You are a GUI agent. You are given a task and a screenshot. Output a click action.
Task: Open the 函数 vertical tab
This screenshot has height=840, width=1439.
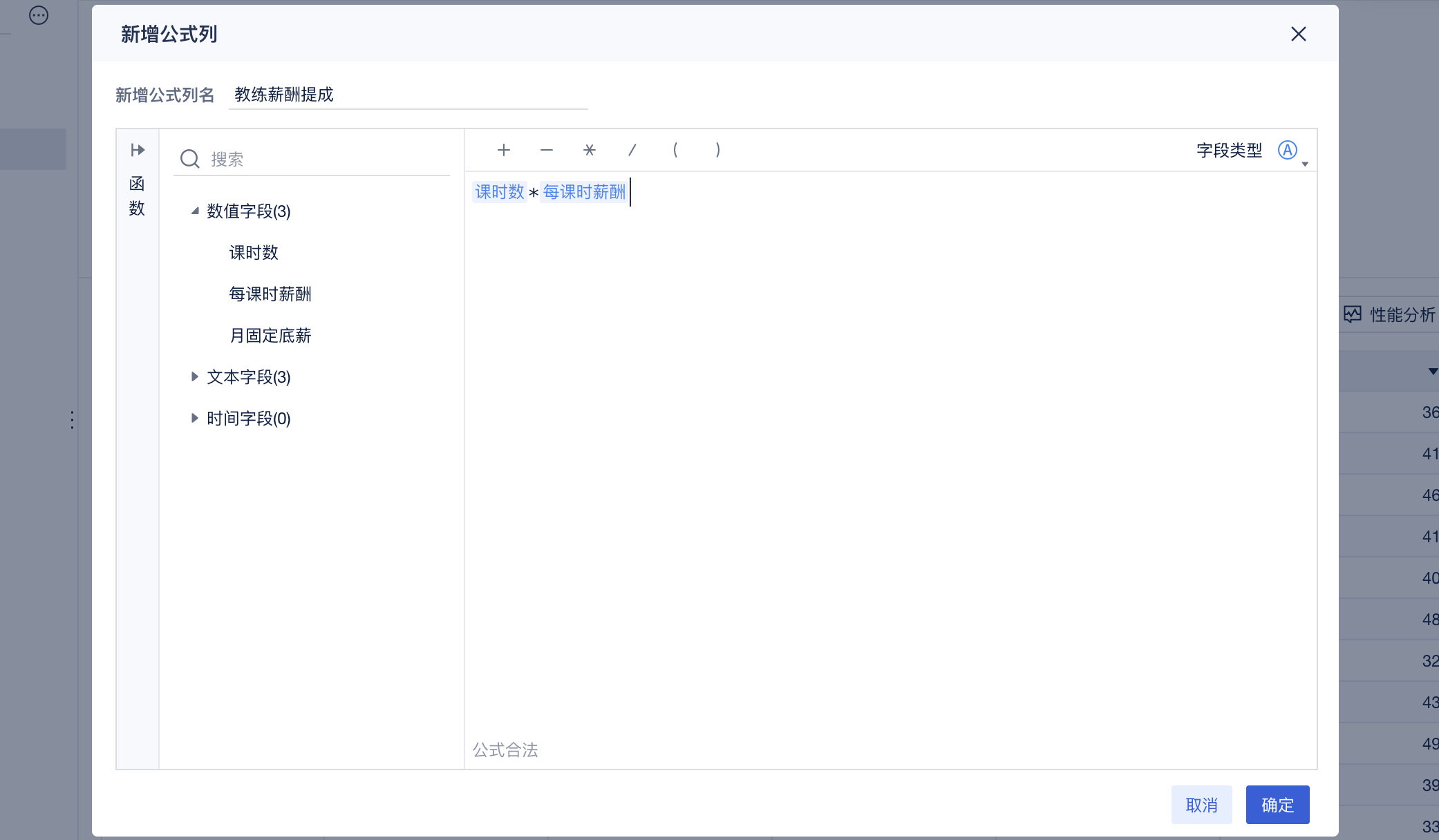(137, 196)
